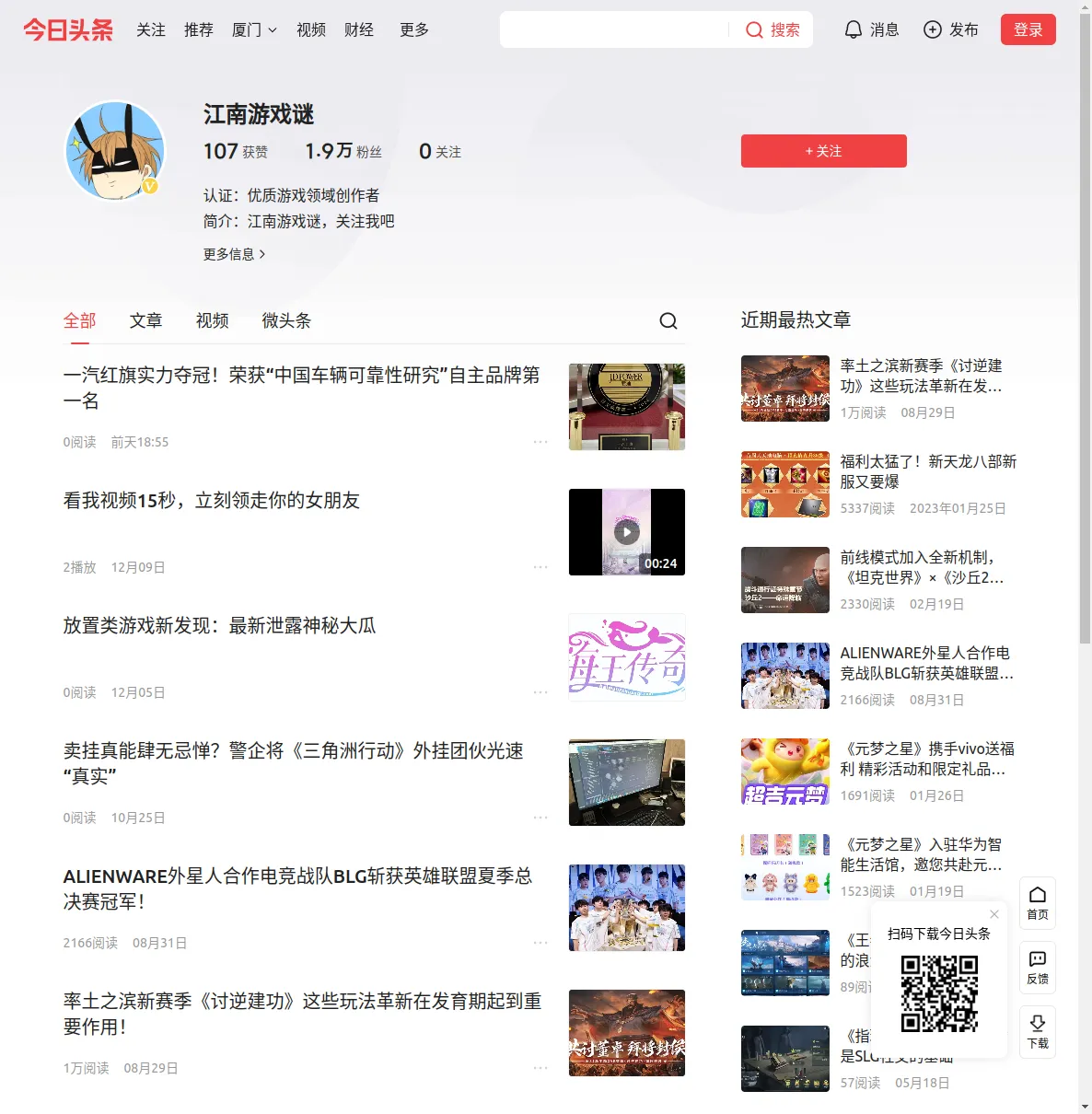Screen dimensions: 1092x1114
Task: Open hot article 前线模式加入全新机制
Action: point(924,567)
